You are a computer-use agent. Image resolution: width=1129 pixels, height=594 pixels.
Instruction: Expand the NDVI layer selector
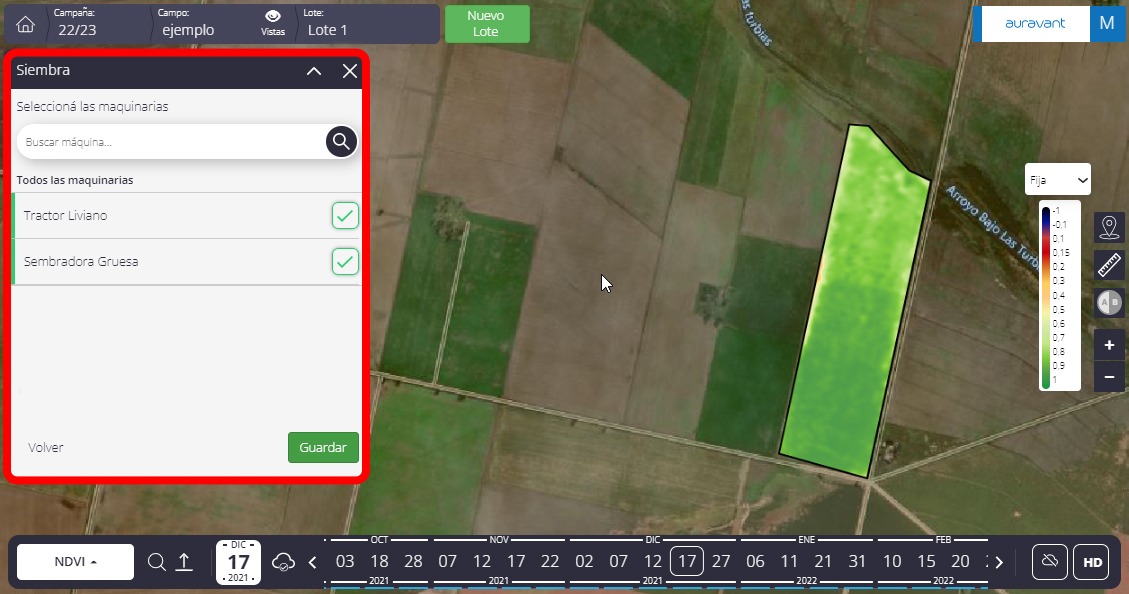pos(76,562)
